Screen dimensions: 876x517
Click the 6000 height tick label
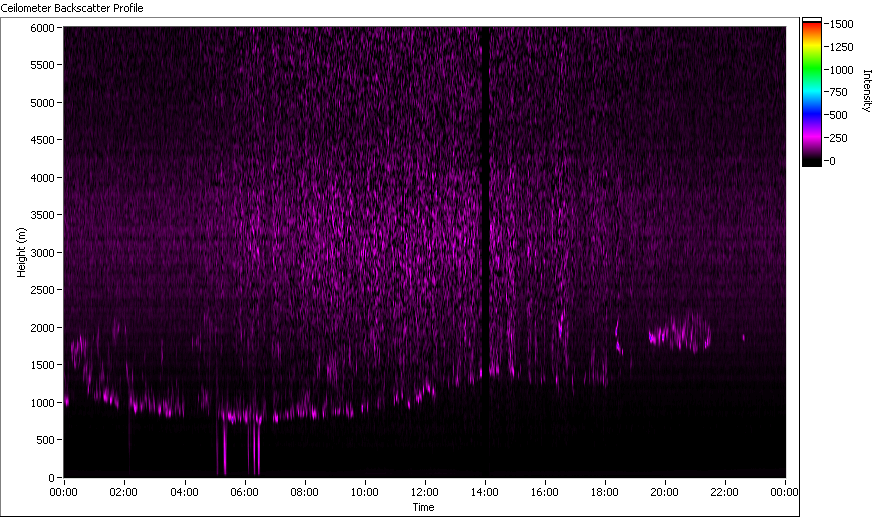42,28
